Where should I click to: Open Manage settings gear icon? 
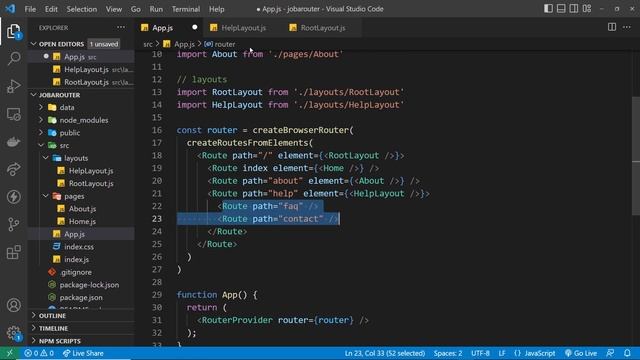13,333
